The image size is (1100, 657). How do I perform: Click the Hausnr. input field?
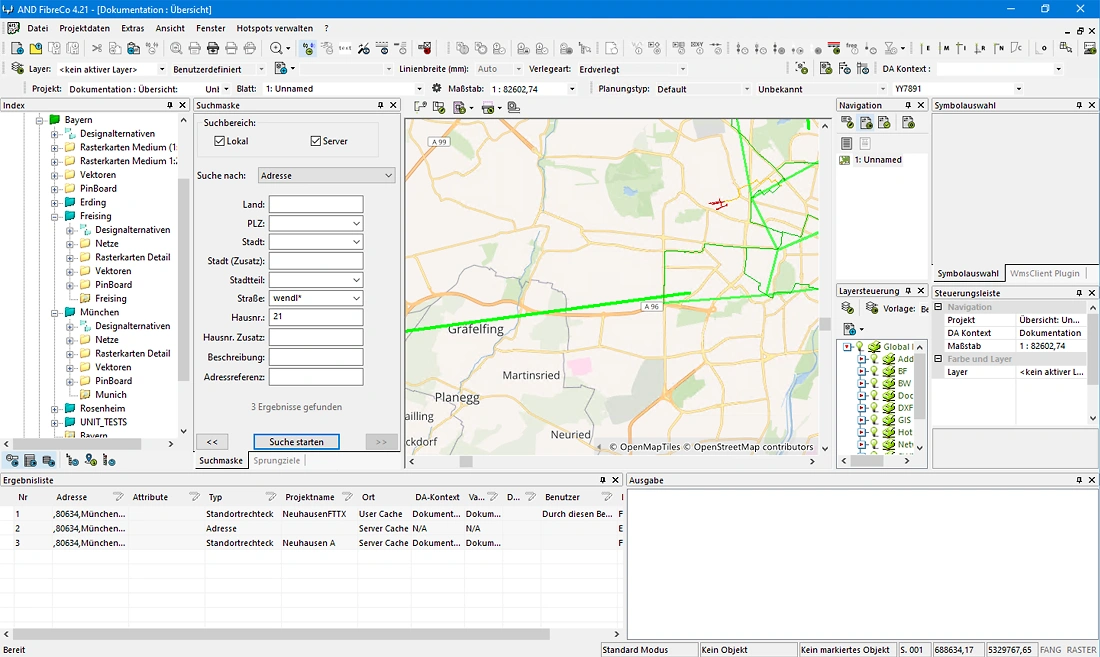coord(316,317)
